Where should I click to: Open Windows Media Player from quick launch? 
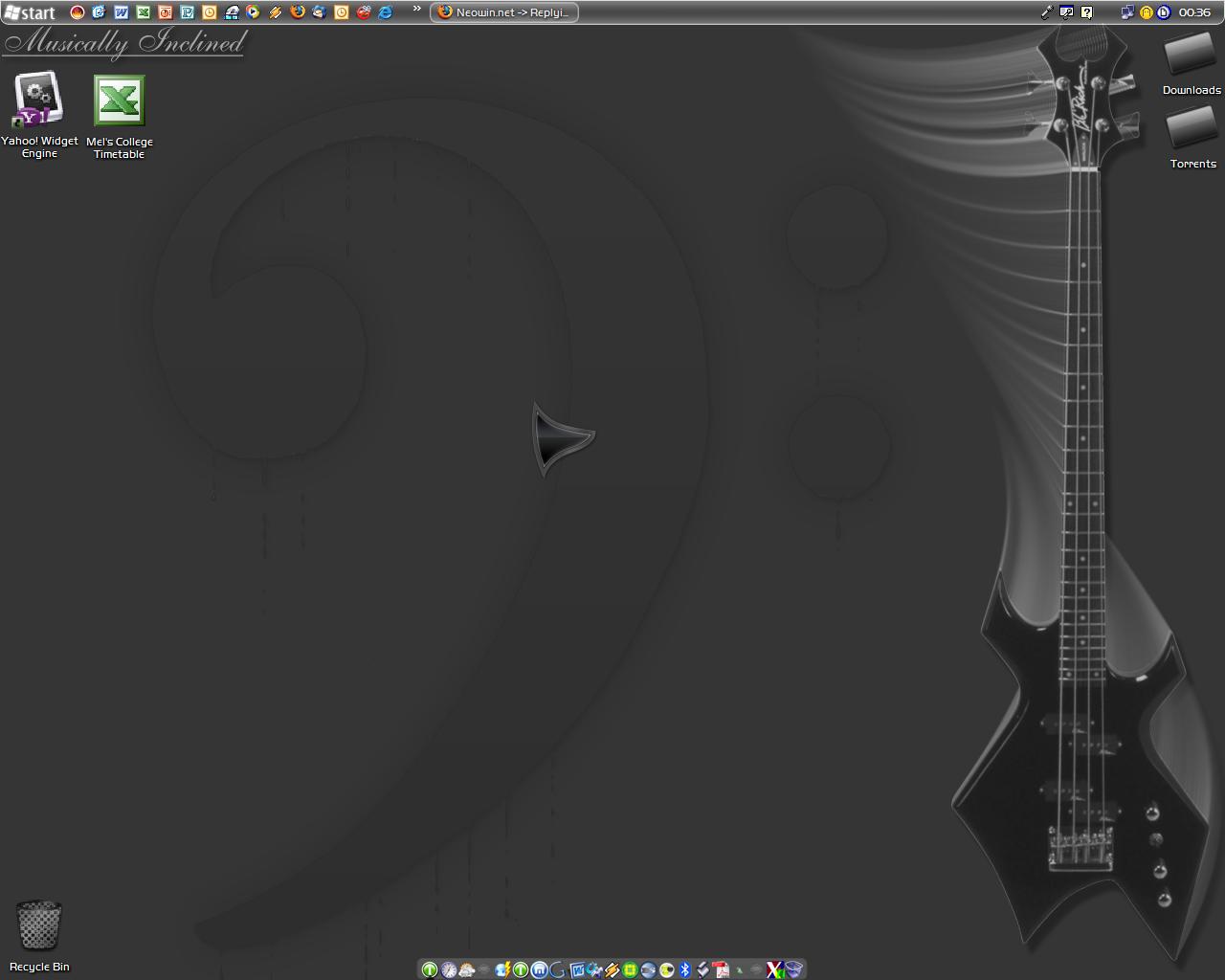click(253, 12)
